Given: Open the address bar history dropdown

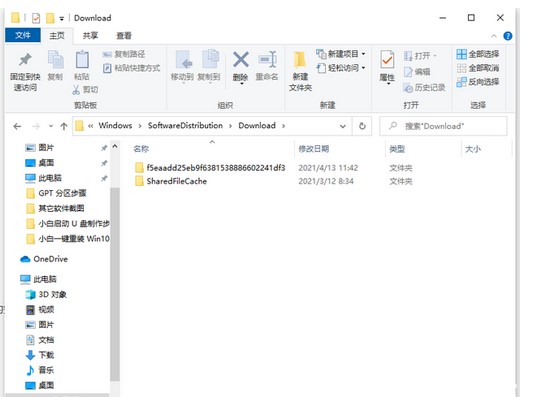Looking at the screenshot, I should click(343, 126).
